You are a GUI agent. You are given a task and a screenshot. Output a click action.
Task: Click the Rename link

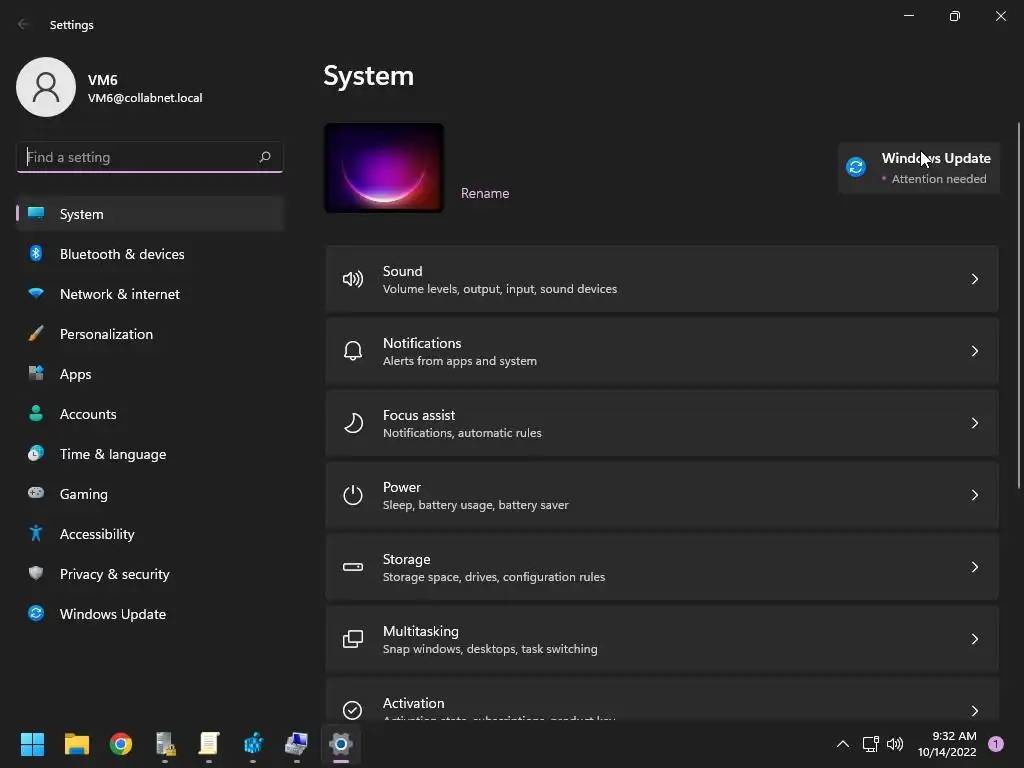pyautogui.click(x=485, y=193)
